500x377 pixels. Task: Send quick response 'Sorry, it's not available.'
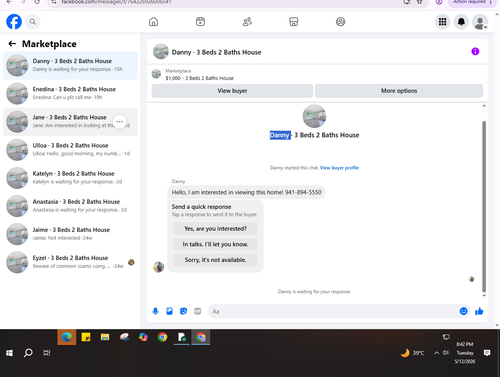tap(215, 260)
